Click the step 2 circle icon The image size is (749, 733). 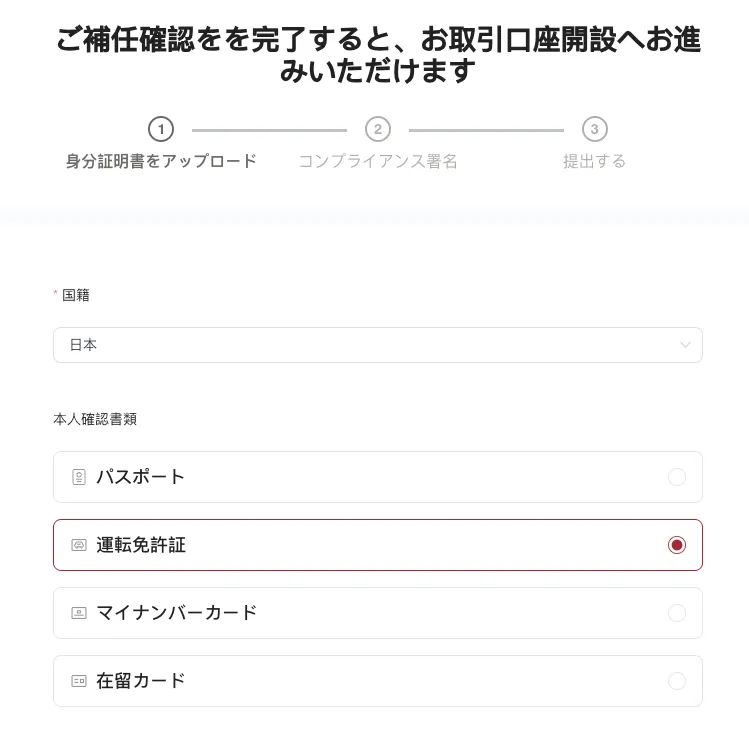[377, 129]
